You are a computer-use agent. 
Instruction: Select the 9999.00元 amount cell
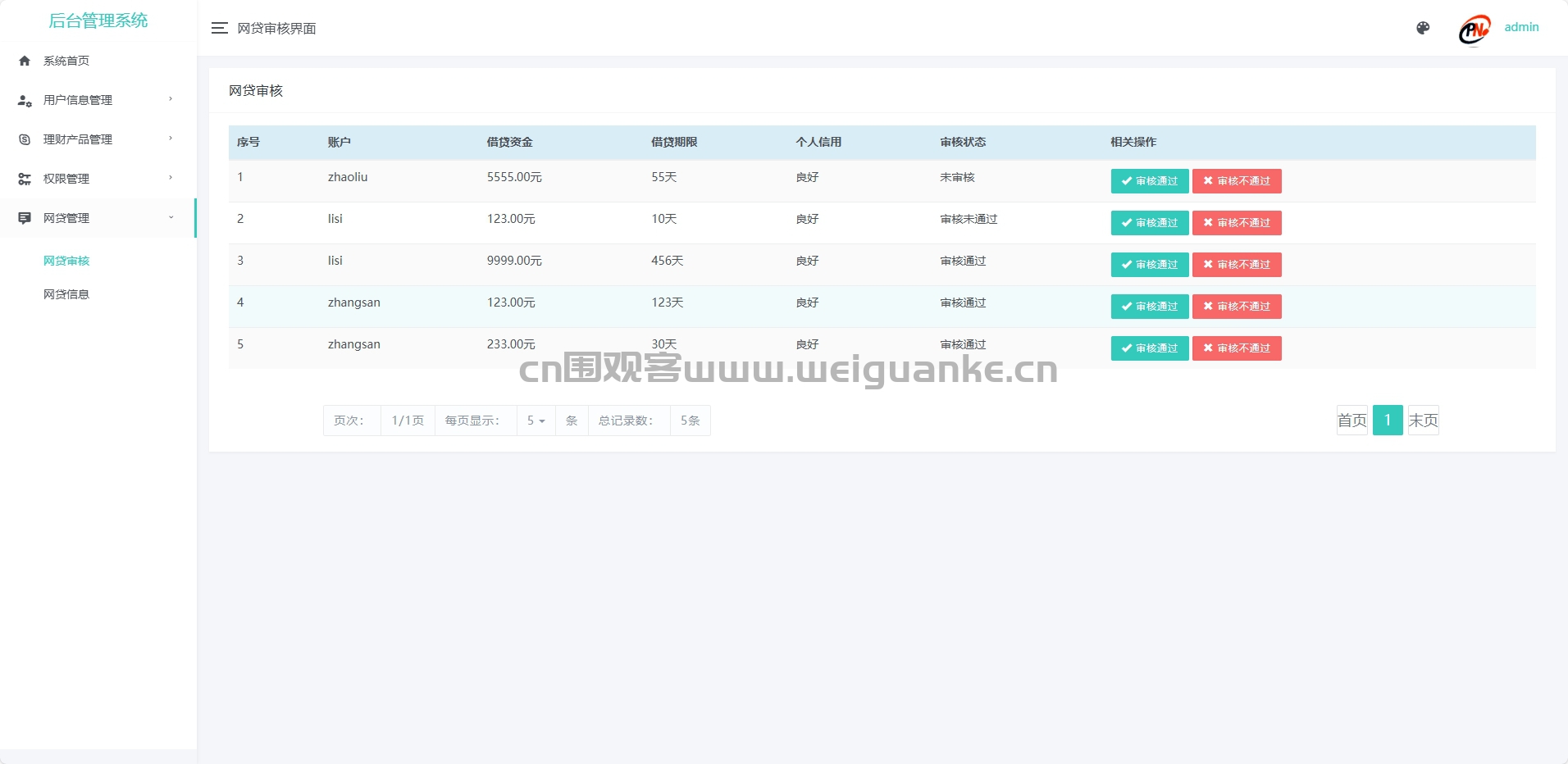coord(514,261)
